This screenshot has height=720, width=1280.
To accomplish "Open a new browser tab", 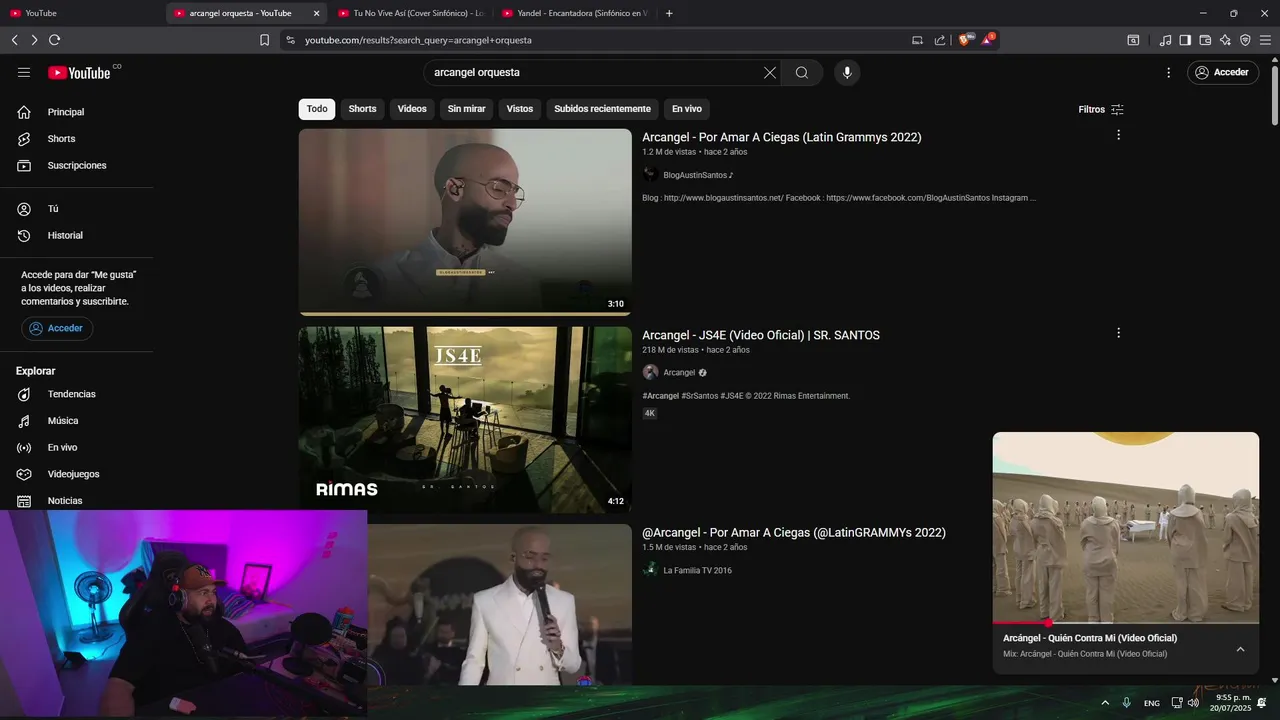I will 669,13.
